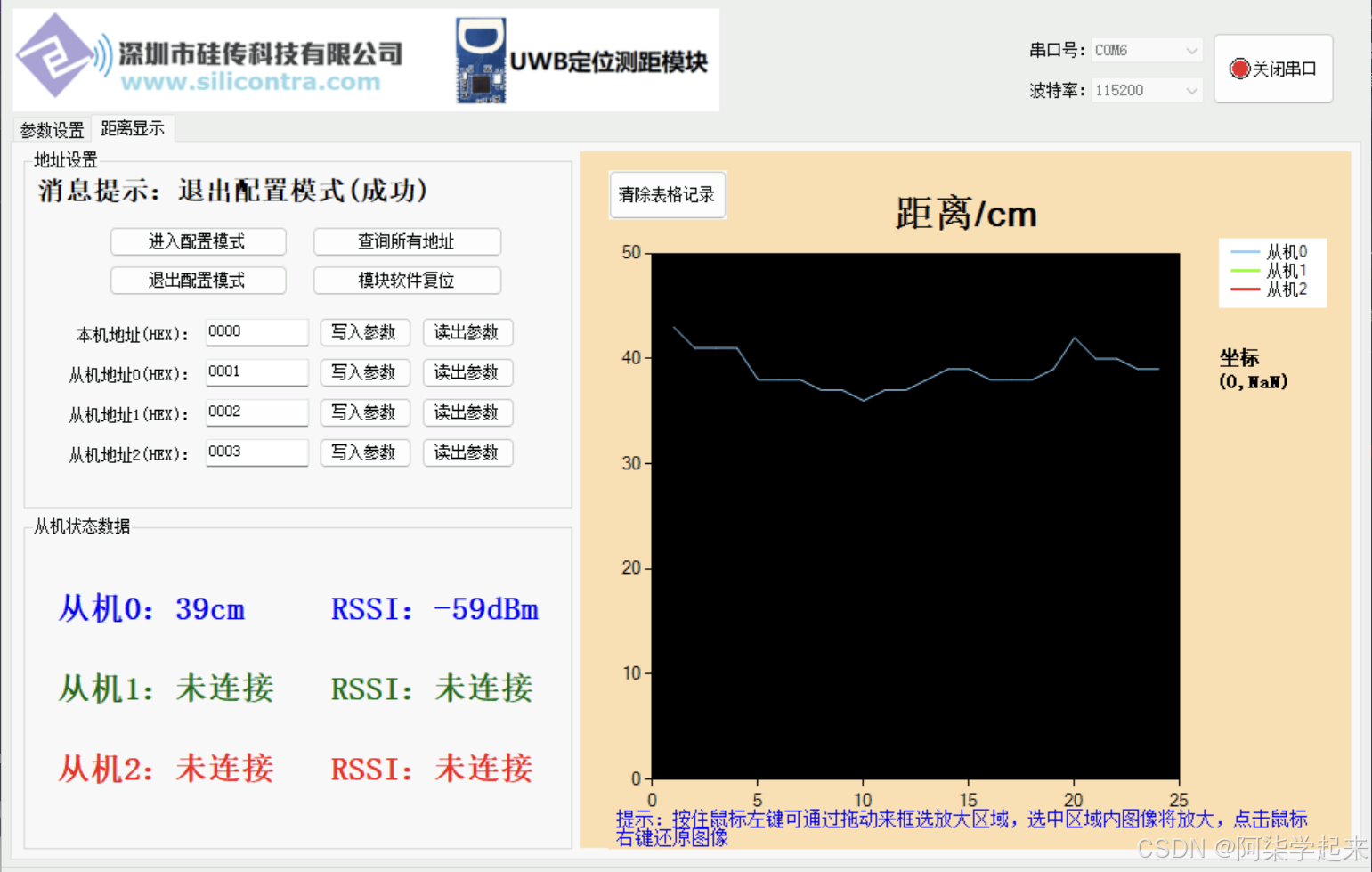
Task: Click 读出参数 for 本机地址
Action: pos(467,332)
